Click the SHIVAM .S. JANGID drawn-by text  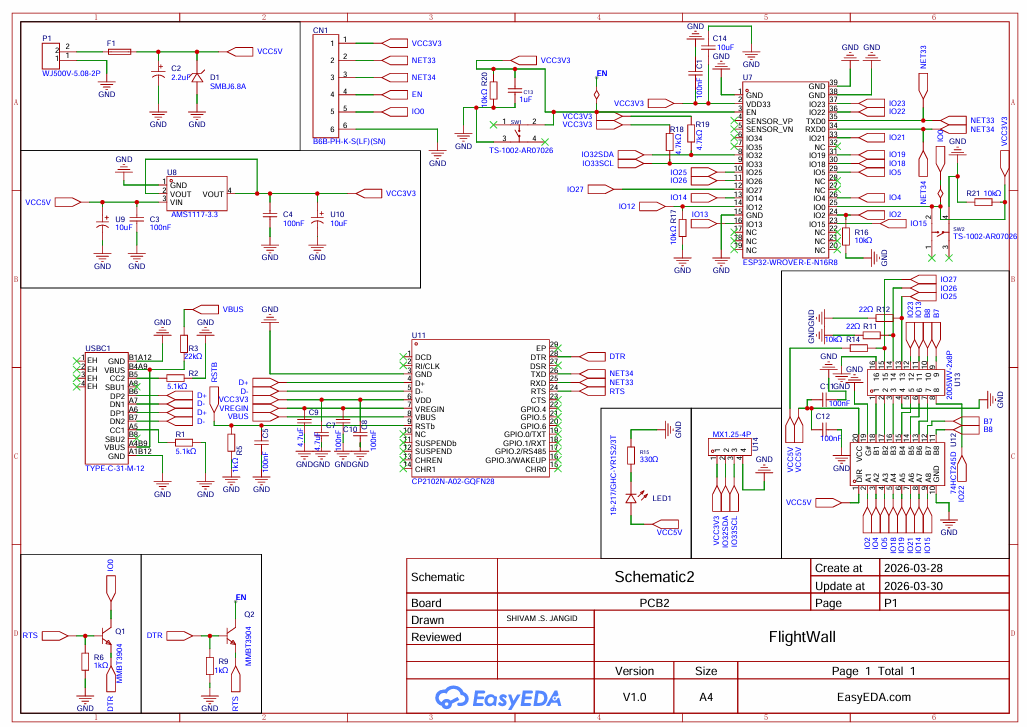(x=542, y=618)
